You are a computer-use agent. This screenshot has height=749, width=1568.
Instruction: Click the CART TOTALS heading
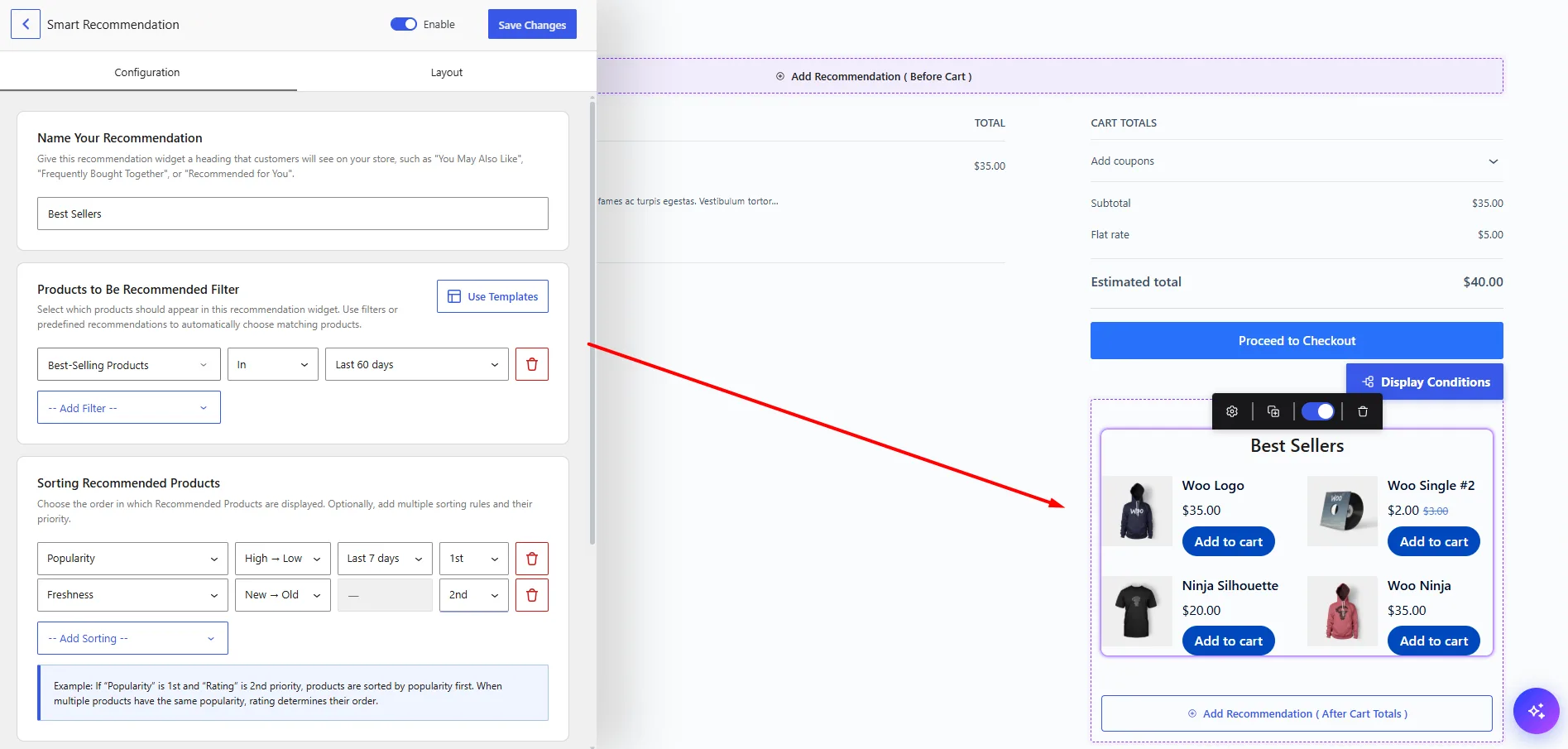pyautogui.click(x=1124, y=122)
